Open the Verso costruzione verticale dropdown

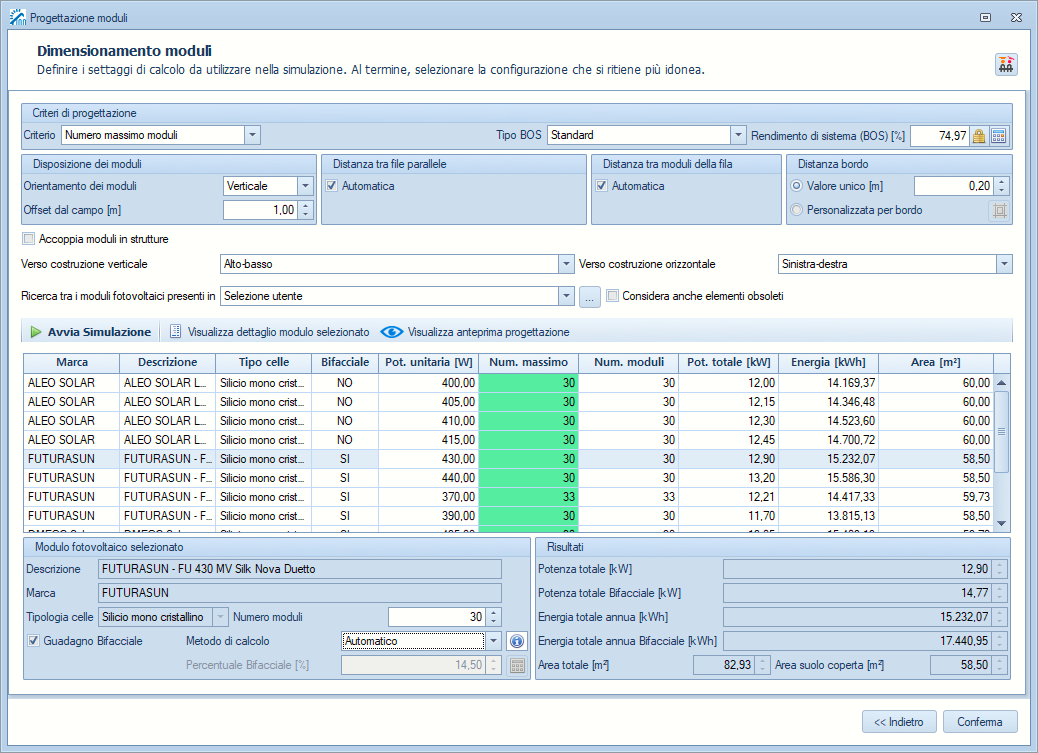pyautogui.click(x=565, y=264)
